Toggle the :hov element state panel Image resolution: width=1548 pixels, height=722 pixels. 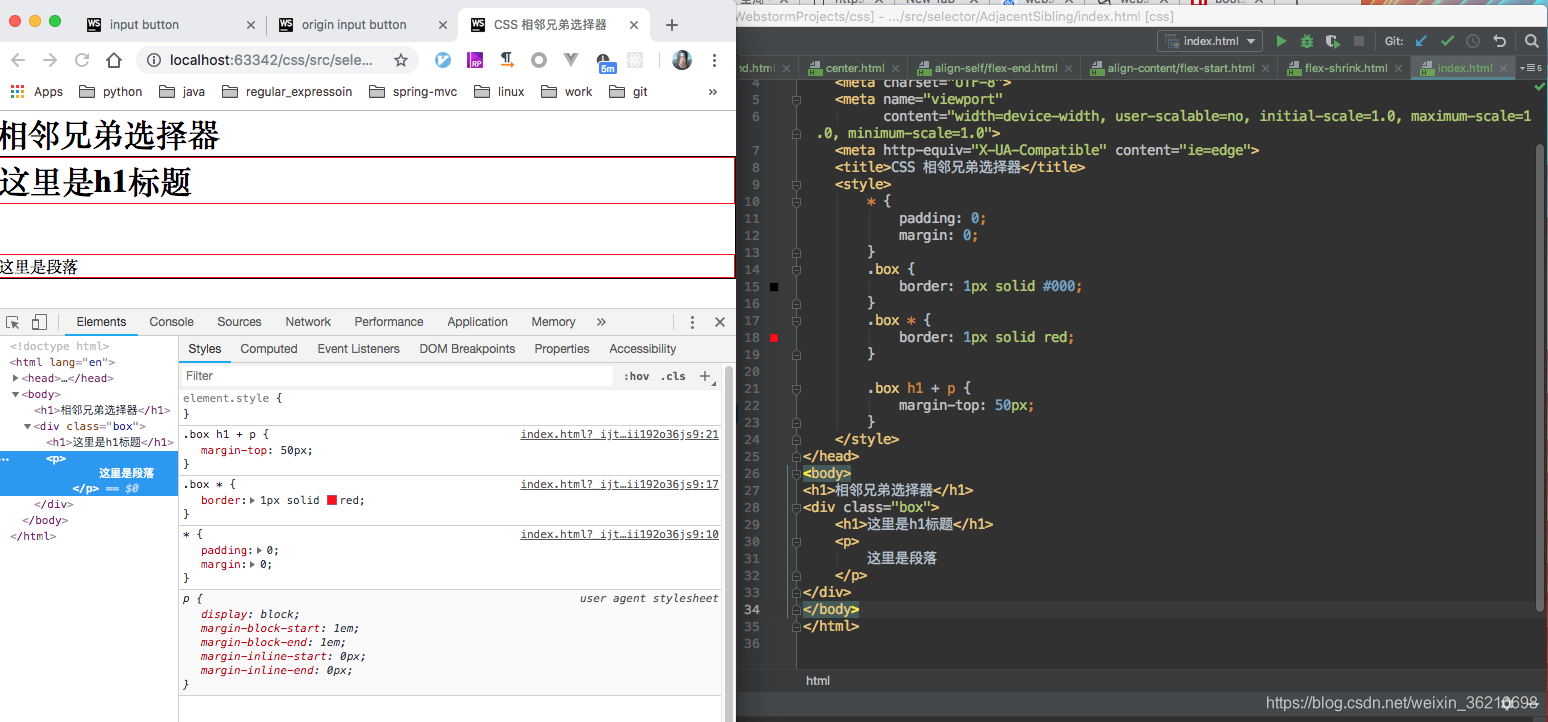click(x=636, y=376)
